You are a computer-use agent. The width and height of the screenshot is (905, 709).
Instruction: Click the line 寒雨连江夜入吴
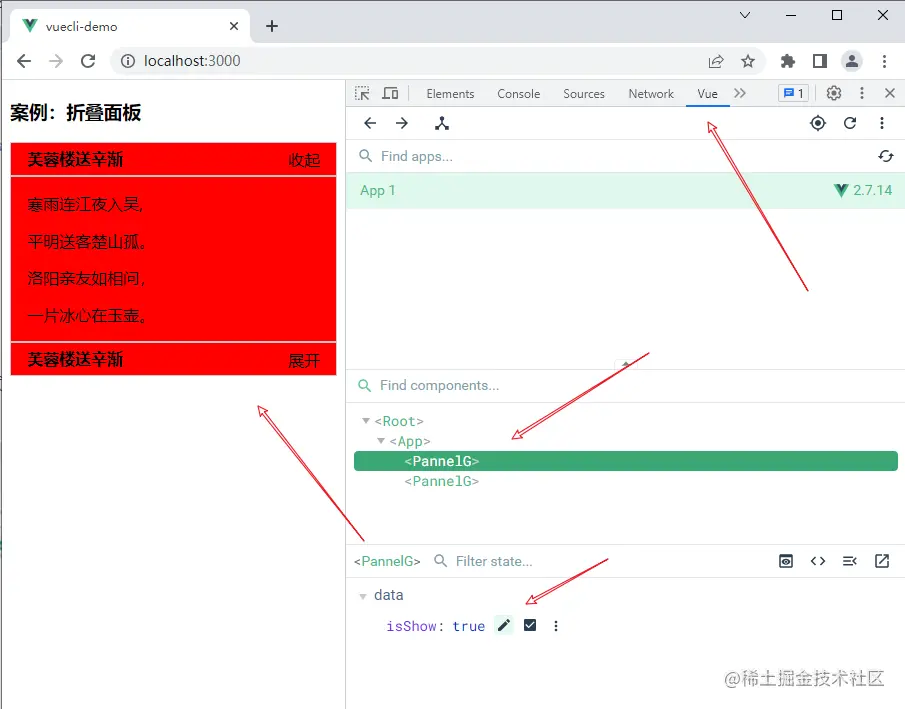coord(85,204)
